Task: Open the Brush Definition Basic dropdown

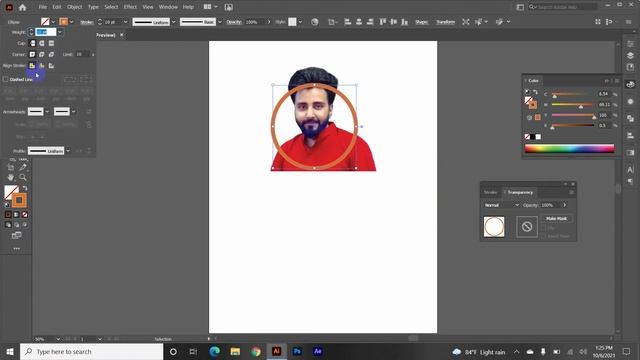Action: [x=220, y=22]
